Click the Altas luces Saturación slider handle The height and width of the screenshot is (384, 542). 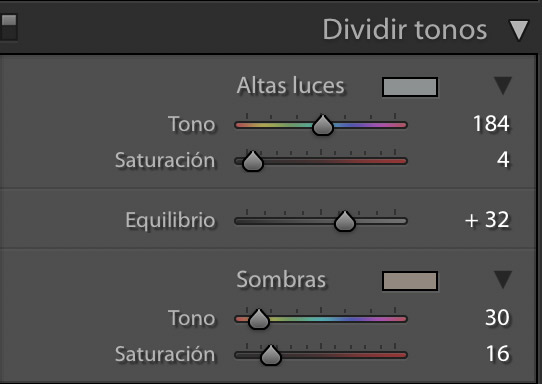(253, 161)
